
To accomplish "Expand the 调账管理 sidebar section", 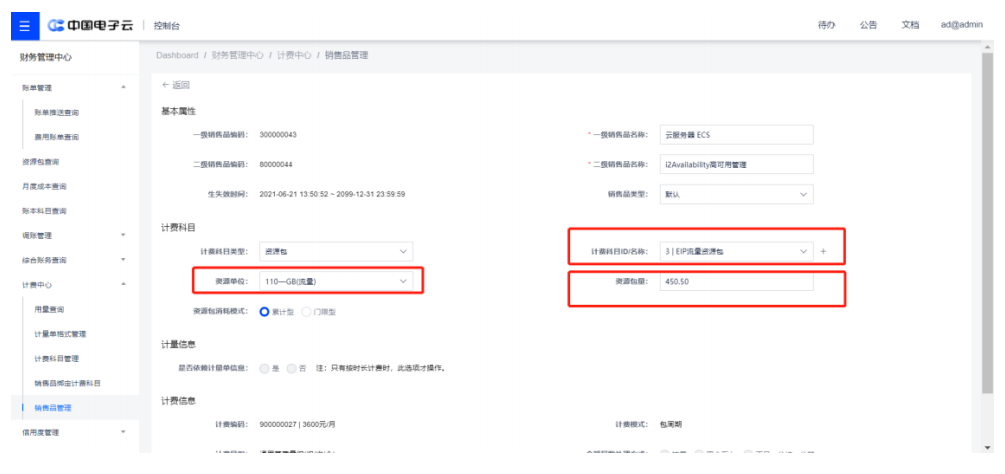I will pyautogui.click(x=123, y=236).
